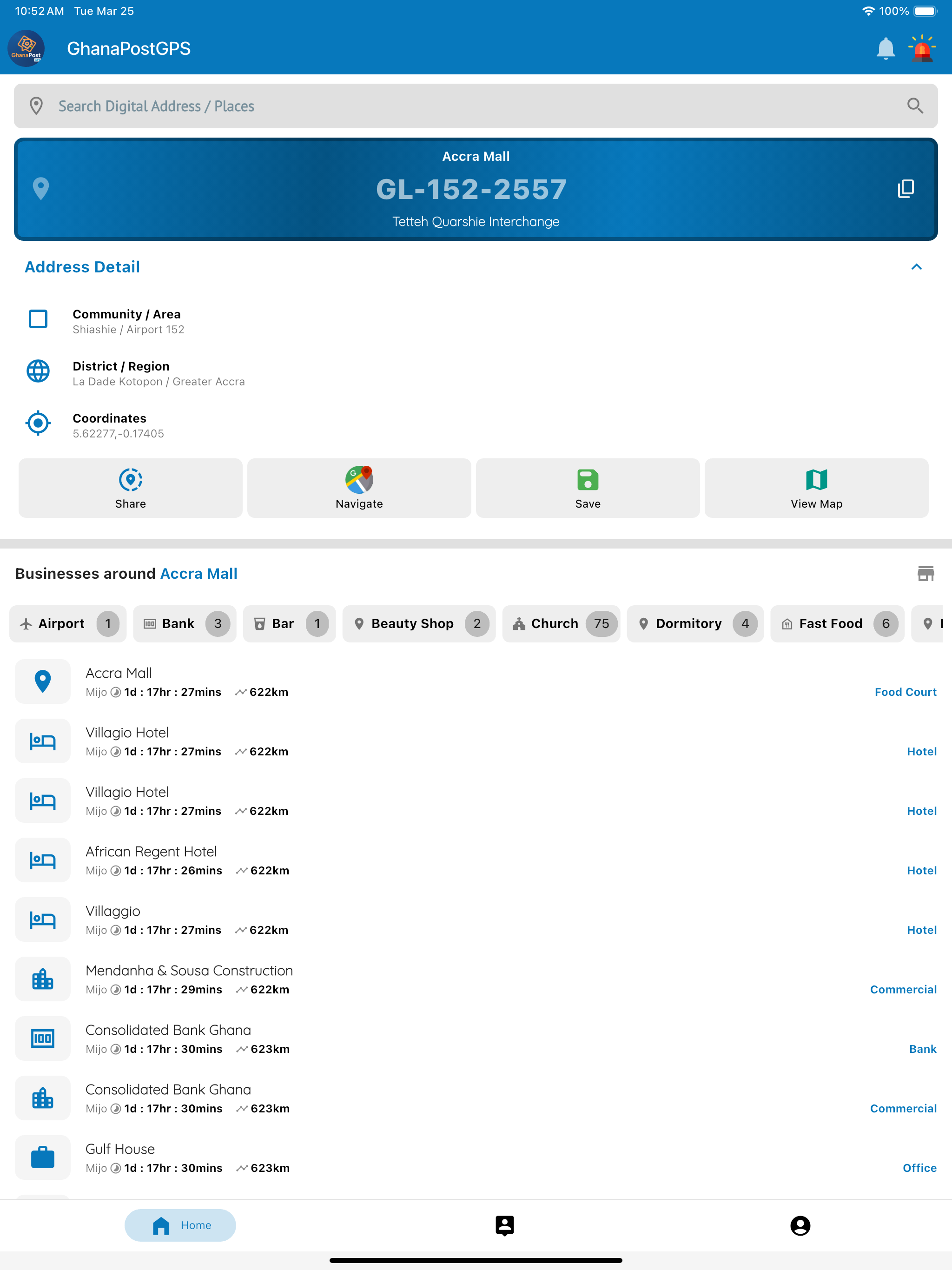
Task: Filter businesses by Church
Action: click(561, 623)
